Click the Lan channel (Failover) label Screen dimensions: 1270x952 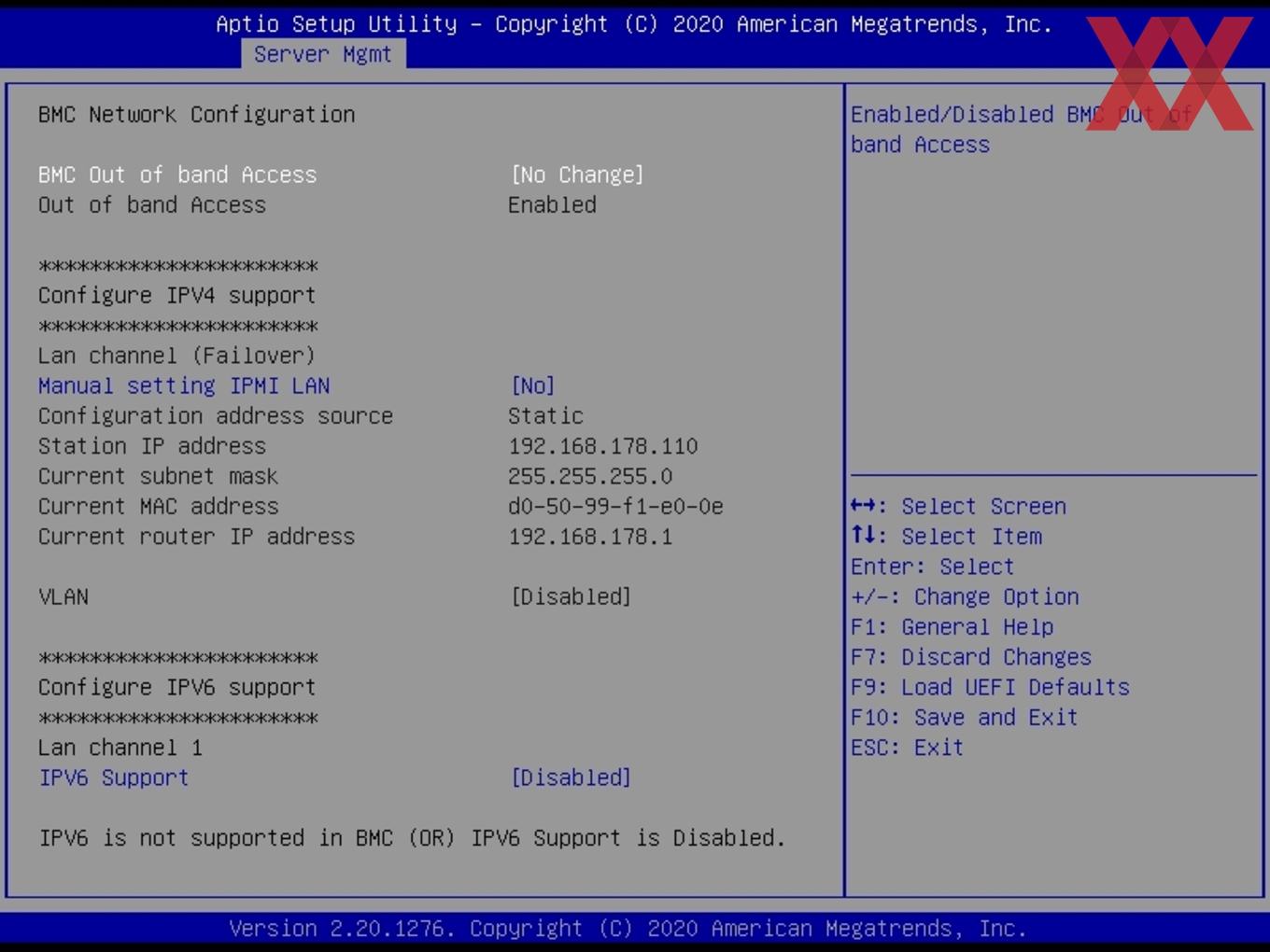(177, 356)
